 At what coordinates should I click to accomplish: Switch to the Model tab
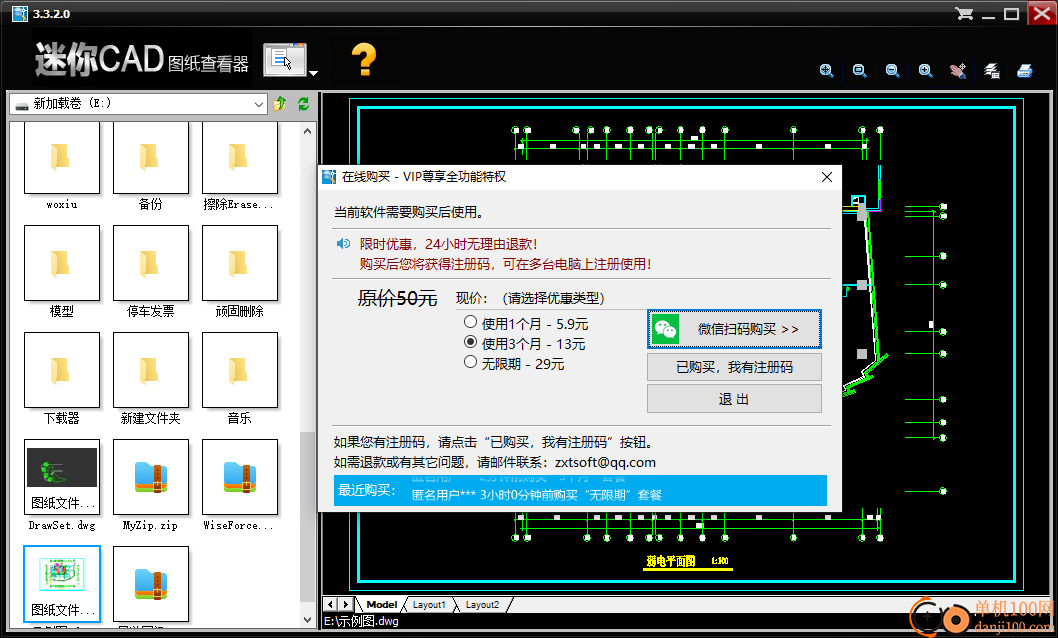(381, 605)
